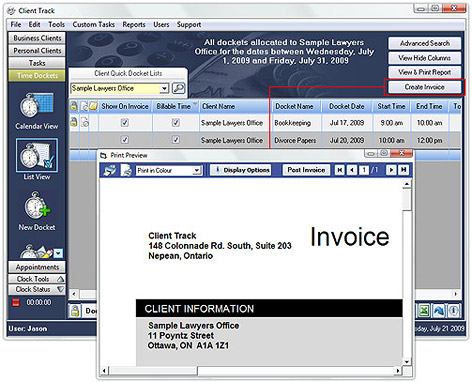
Task: Go to previous page in Print Preview
Action: [352, 170]
